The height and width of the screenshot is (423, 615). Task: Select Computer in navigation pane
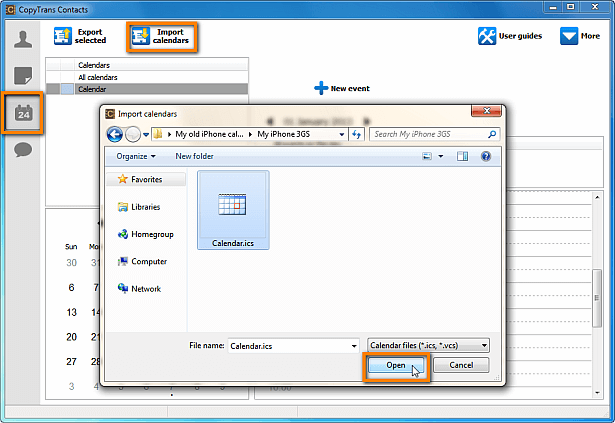tap(142, 261)
